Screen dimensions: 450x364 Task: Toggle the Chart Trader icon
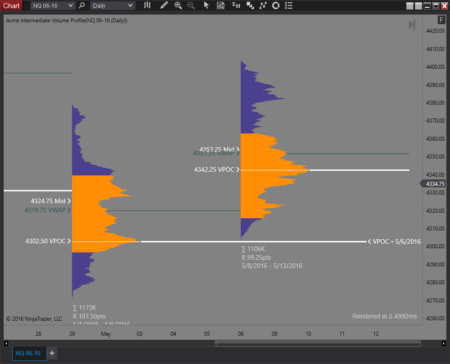click(236, 5)
